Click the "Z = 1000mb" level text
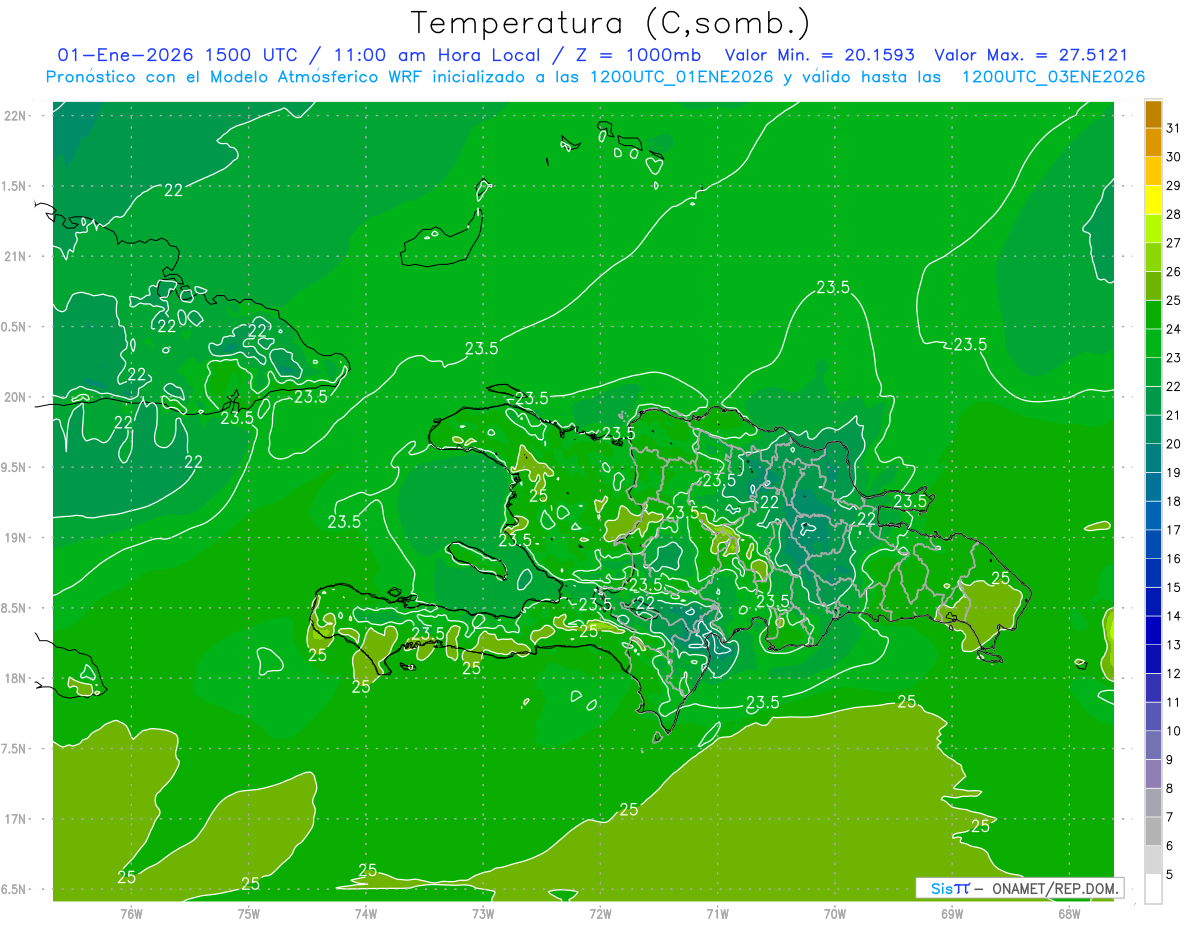 [637, 55]
